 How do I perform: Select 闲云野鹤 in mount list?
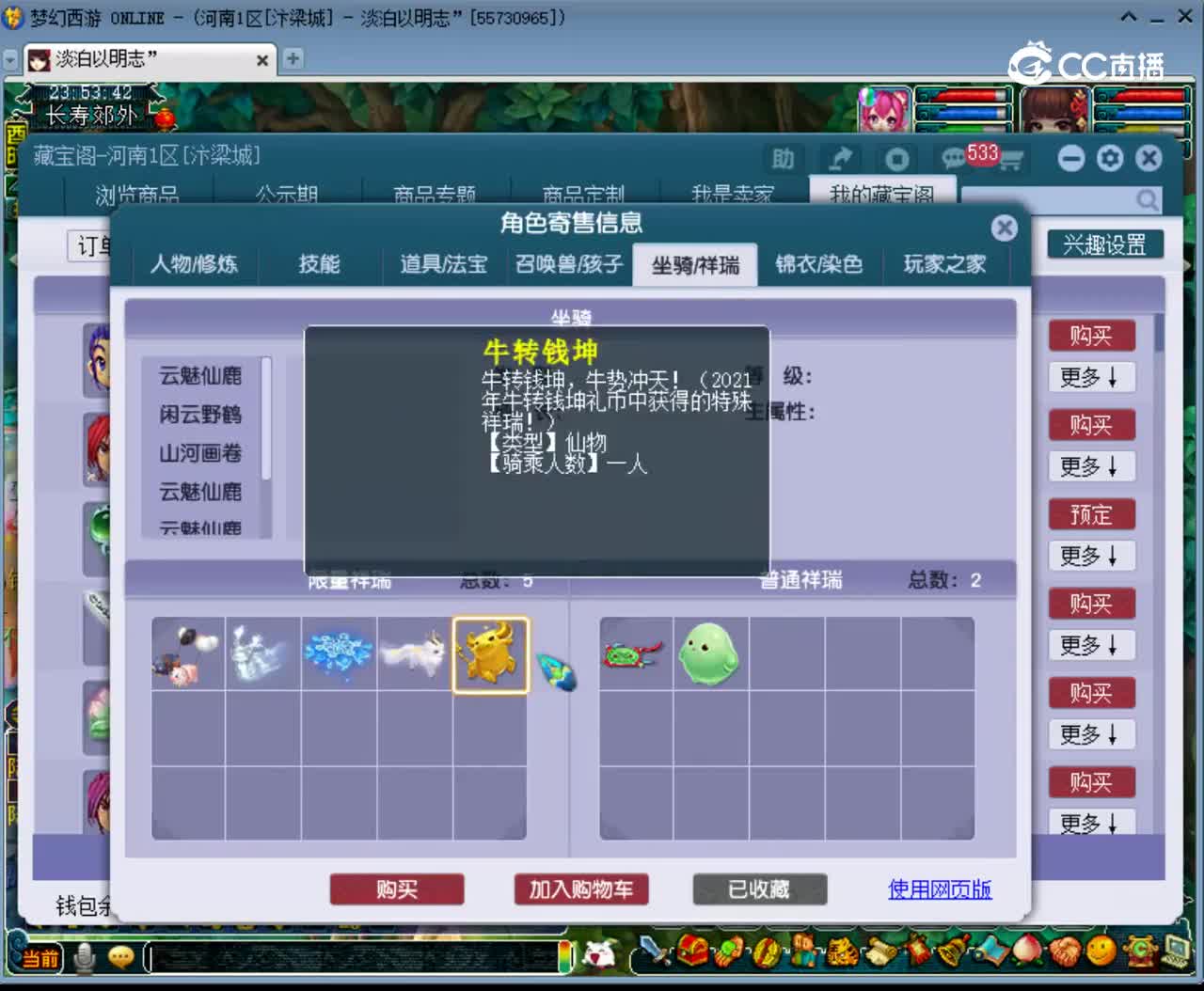200,415
